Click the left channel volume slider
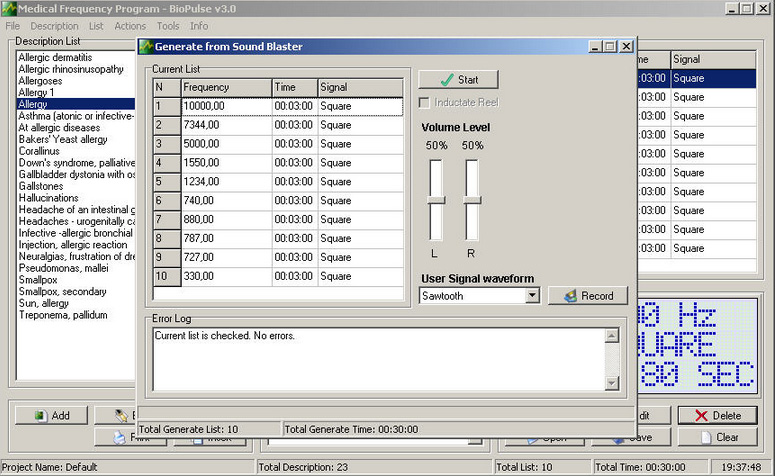The width and height of the screenshot is (776, 476). [436, 200]
